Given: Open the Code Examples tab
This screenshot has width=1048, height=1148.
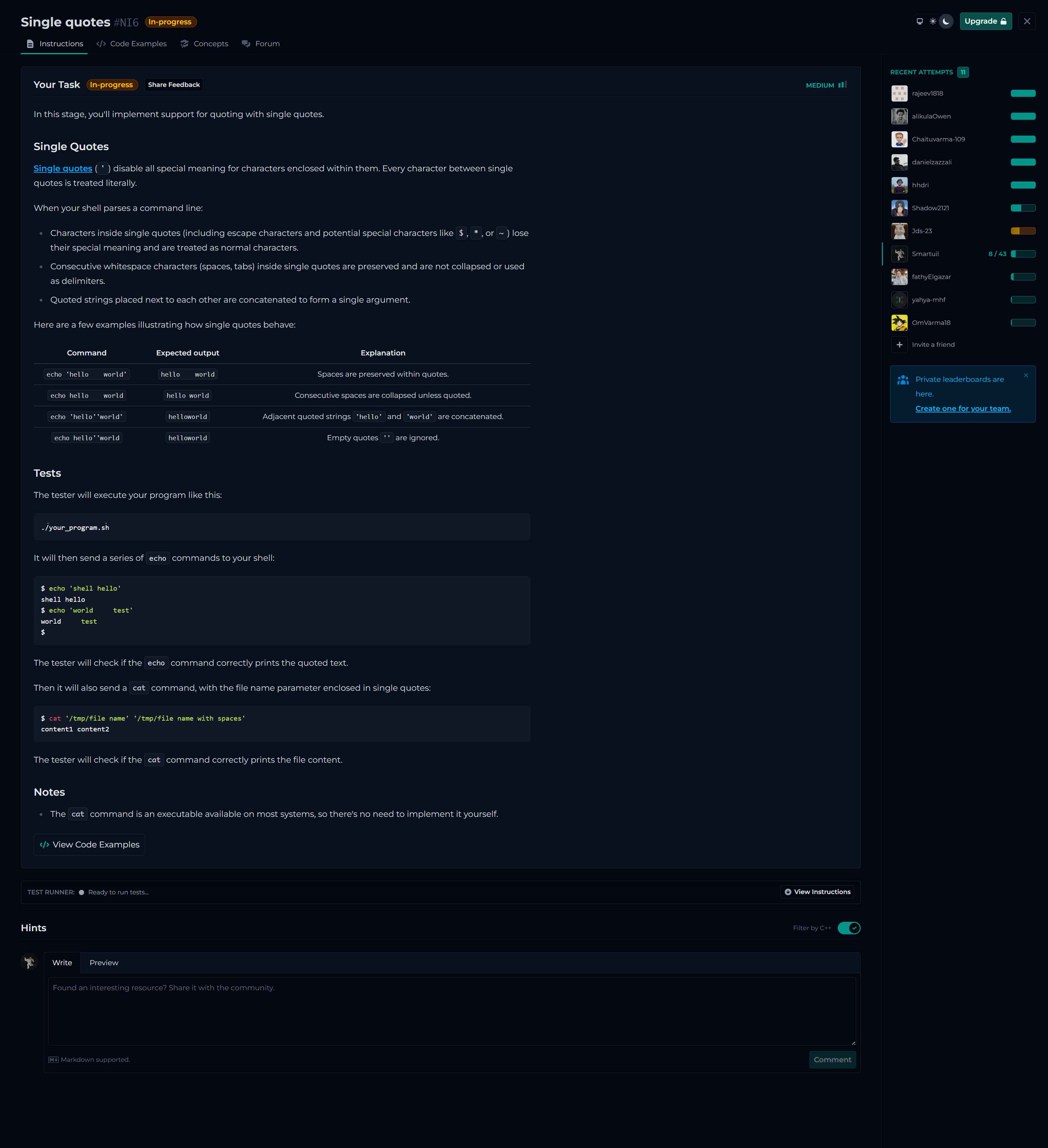Looking at the screenshot, I should (x=132, y=44).
